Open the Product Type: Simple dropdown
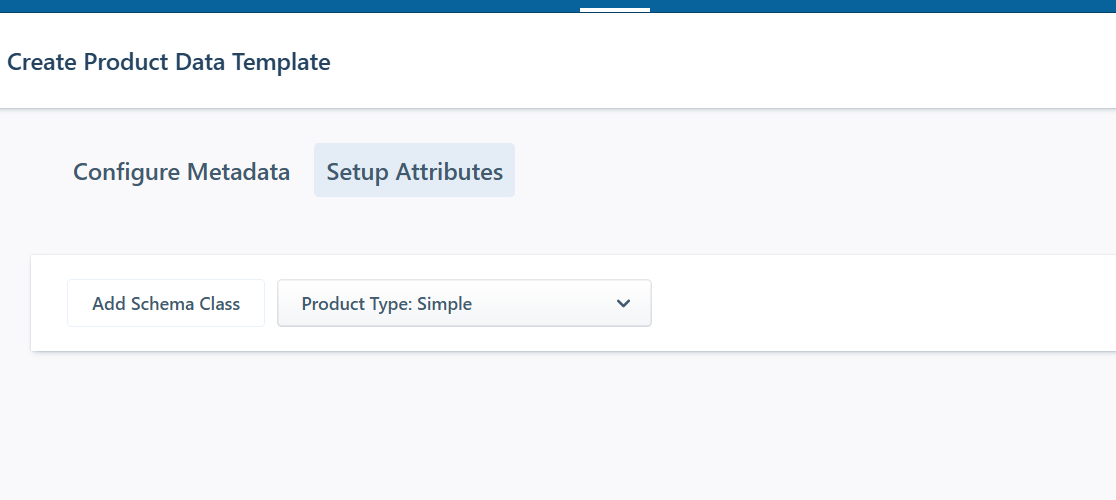1116x500 pixels. pyautogui.click(x=464, y=303)
